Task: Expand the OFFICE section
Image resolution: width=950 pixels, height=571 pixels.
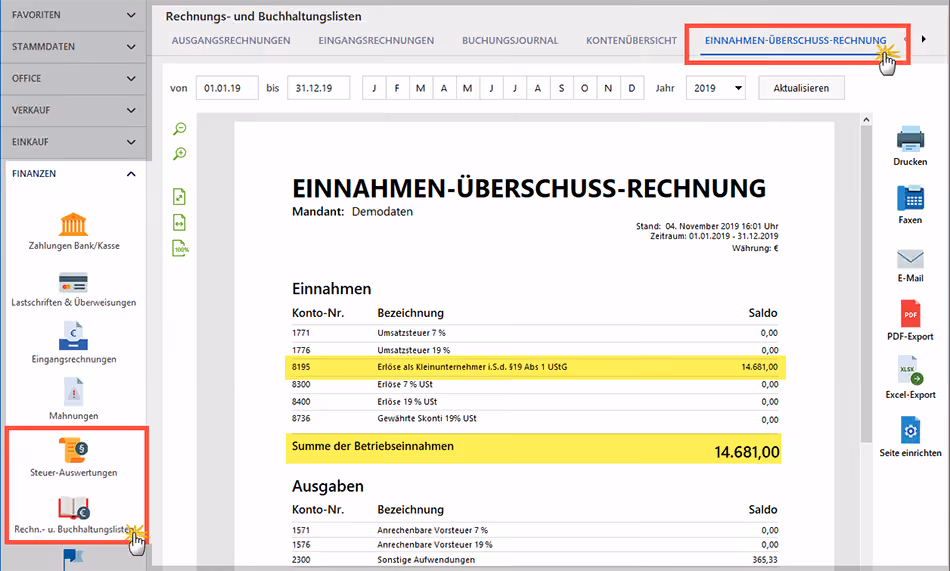Action: click(73, 78)
